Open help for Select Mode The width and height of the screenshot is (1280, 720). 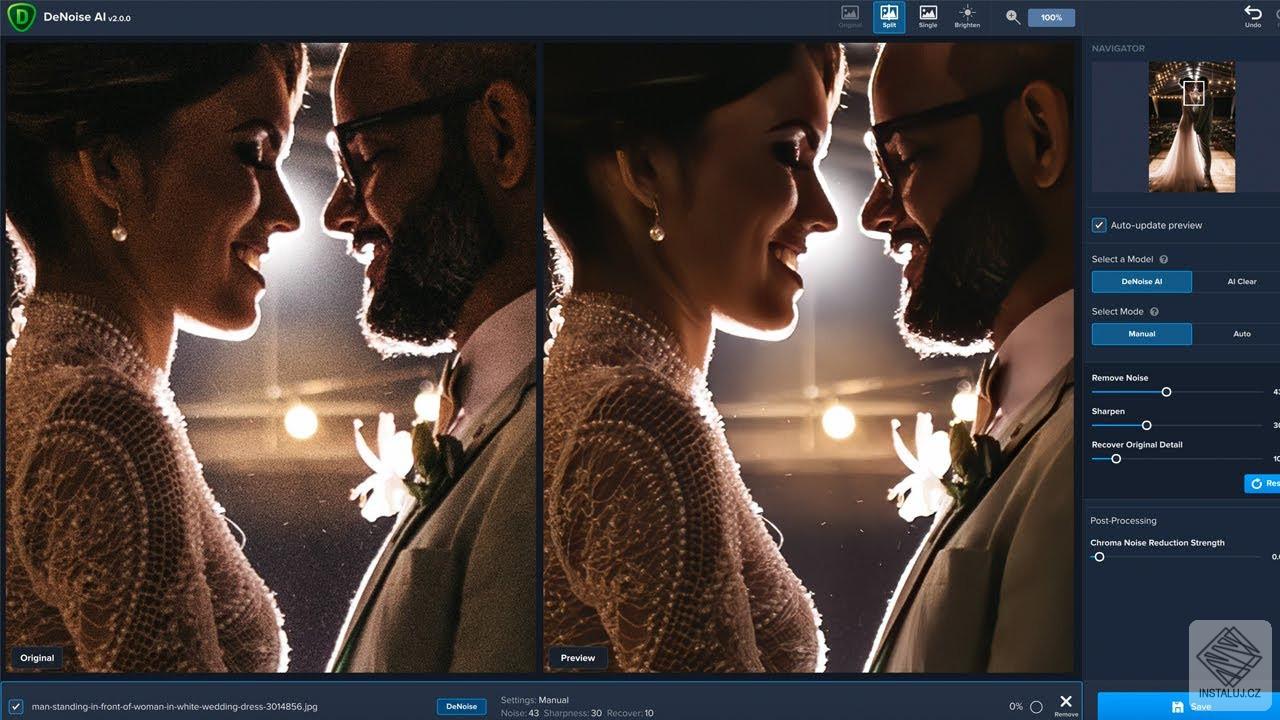pos(1154,311)
